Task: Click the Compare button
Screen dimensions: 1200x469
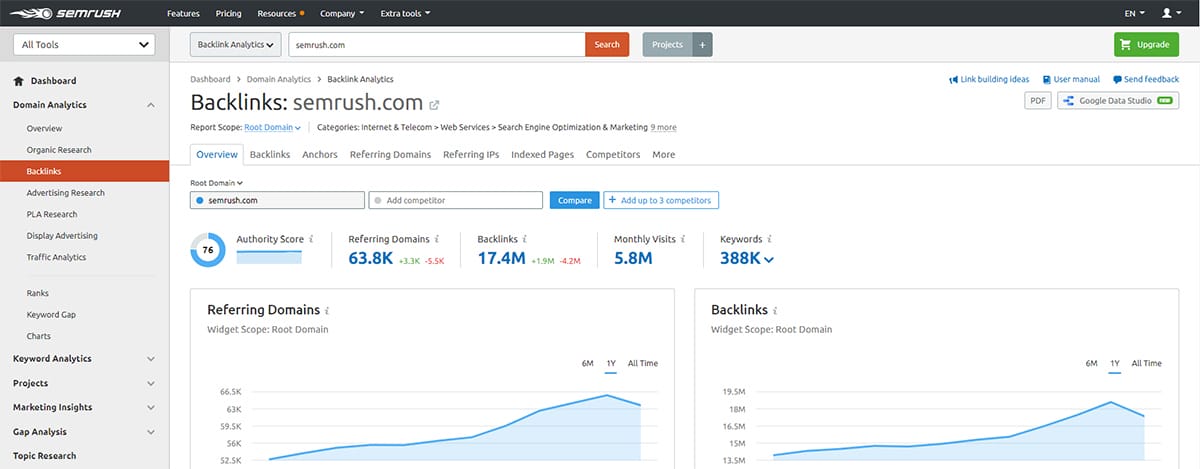Action: tap(574, 200)
